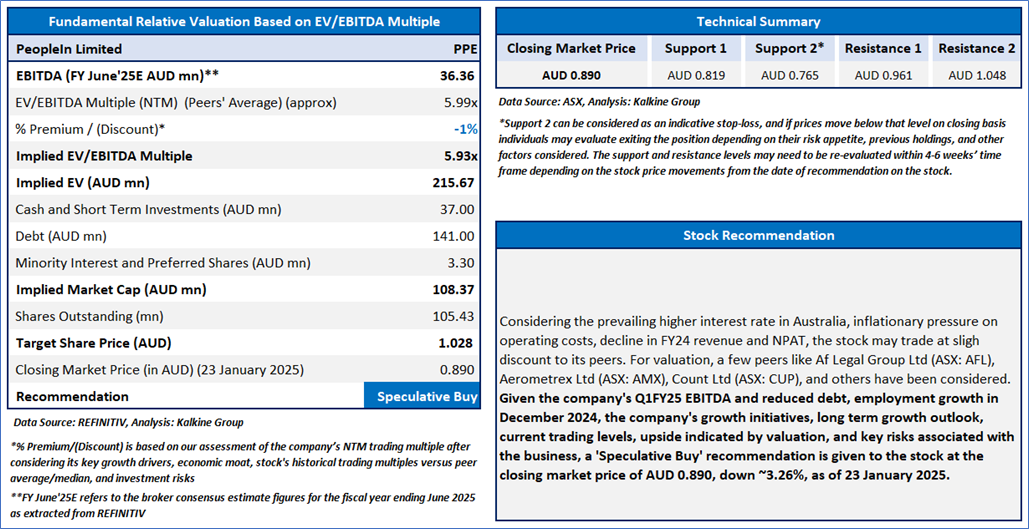Click the 'Resistance 1' column header

click(883, 49)
